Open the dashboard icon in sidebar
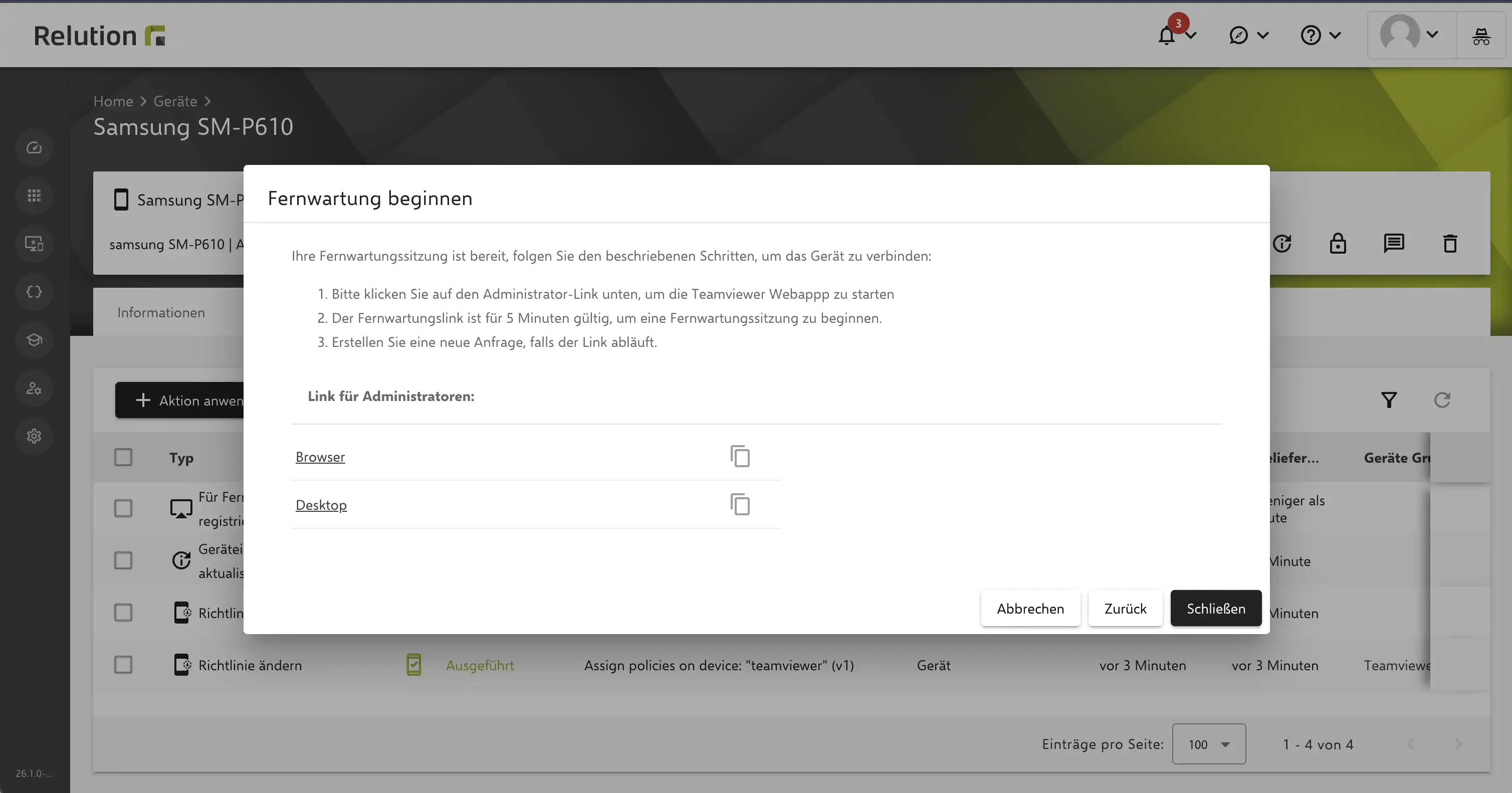This screenshot has height=793, width=1512. [x=34, y=147]
